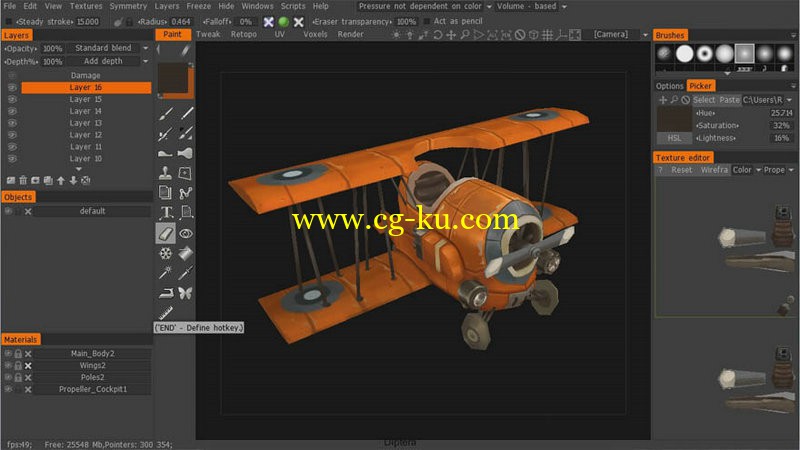The height and width of the screenshot is (450, 800).
Task: Click the pan move cross icon
Action: pyautogui.click(x=451, y=35)
